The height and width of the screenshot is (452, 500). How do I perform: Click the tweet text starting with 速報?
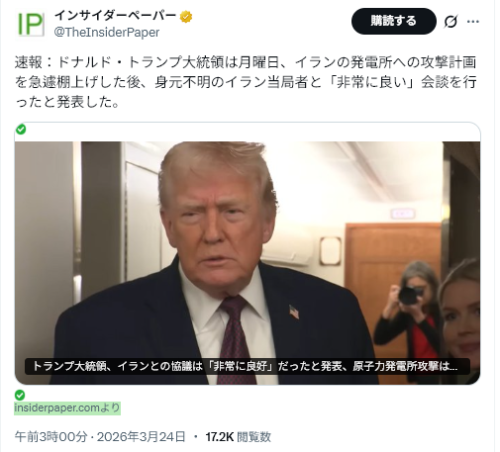pyautogui.click(x=246, y=82)
